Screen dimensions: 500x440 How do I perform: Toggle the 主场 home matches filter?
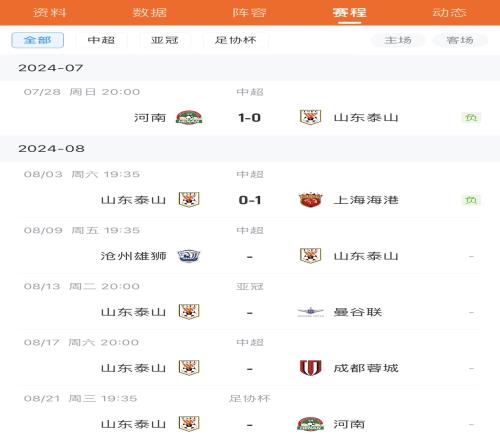click(398, 40)
